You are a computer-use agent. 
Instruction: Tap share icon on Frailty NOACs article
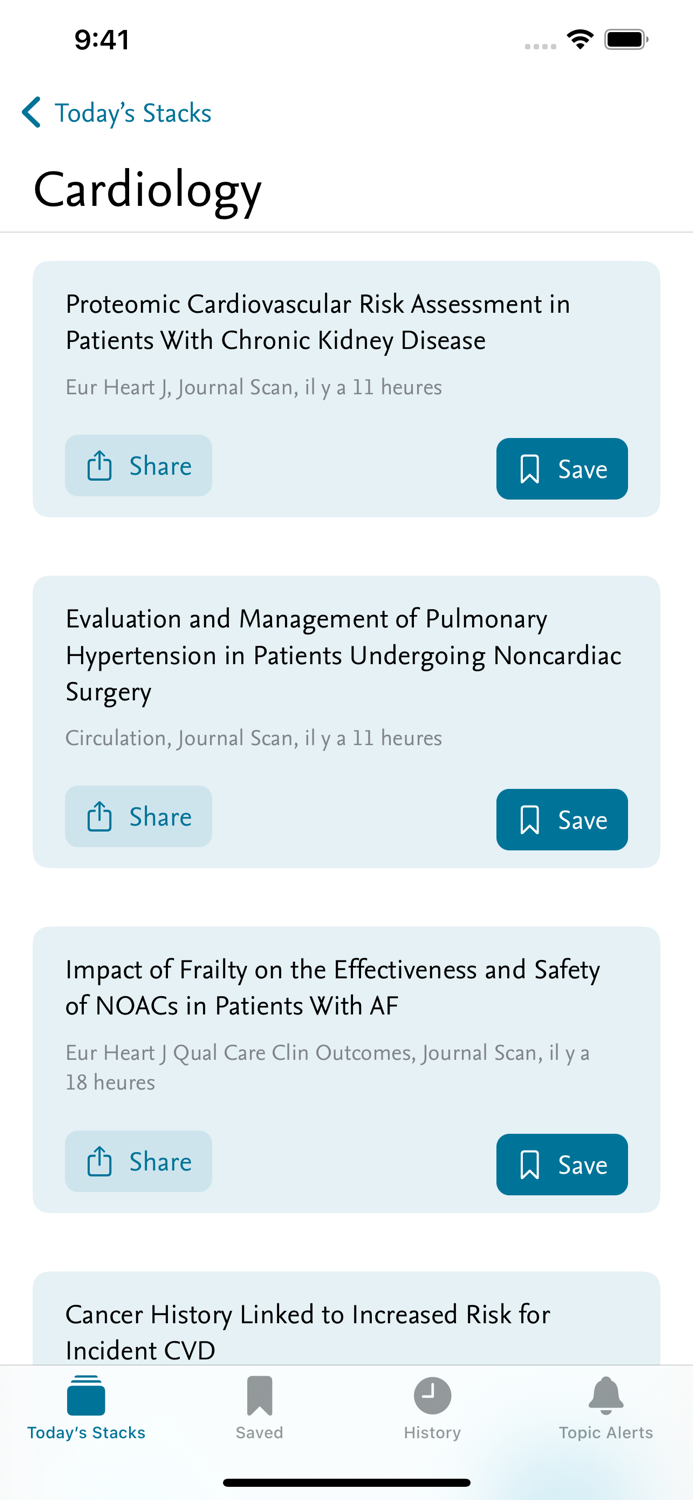click(x=100, y=1162)
